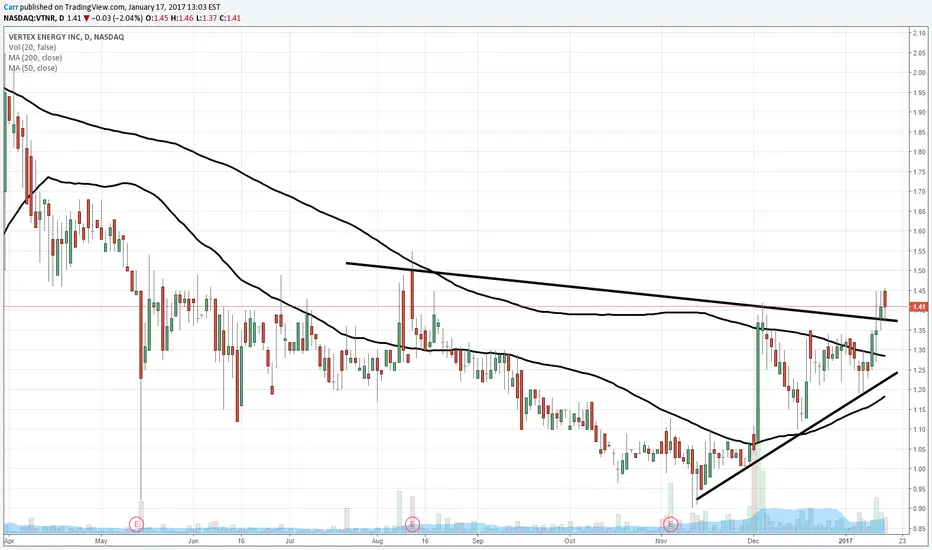Click the O:1.45 open value

tap(157, 18)
